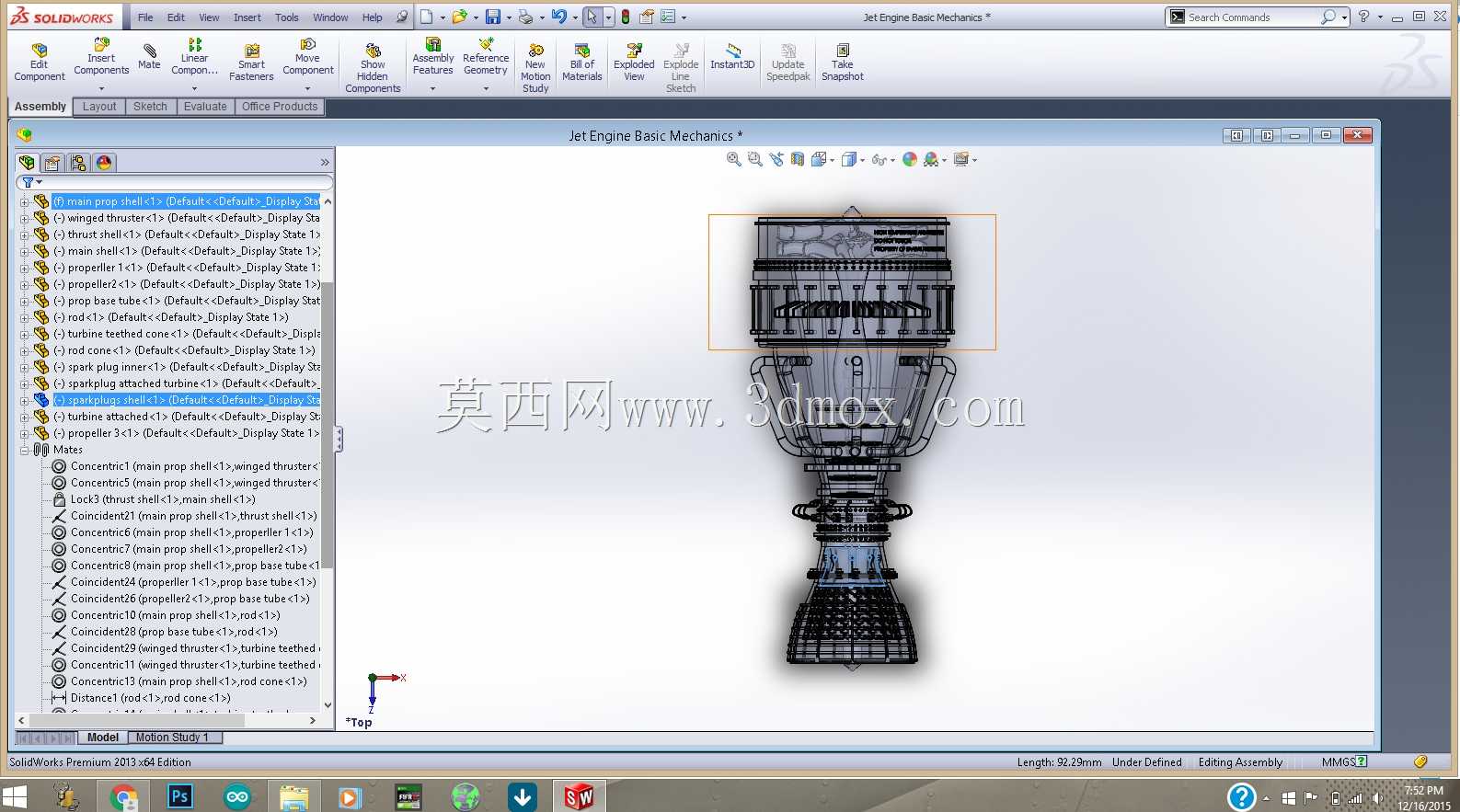Viewport: 1460px width, 812px height.
Task: Switch to the Evaluate tab
Action: click(x=205, y=107)
